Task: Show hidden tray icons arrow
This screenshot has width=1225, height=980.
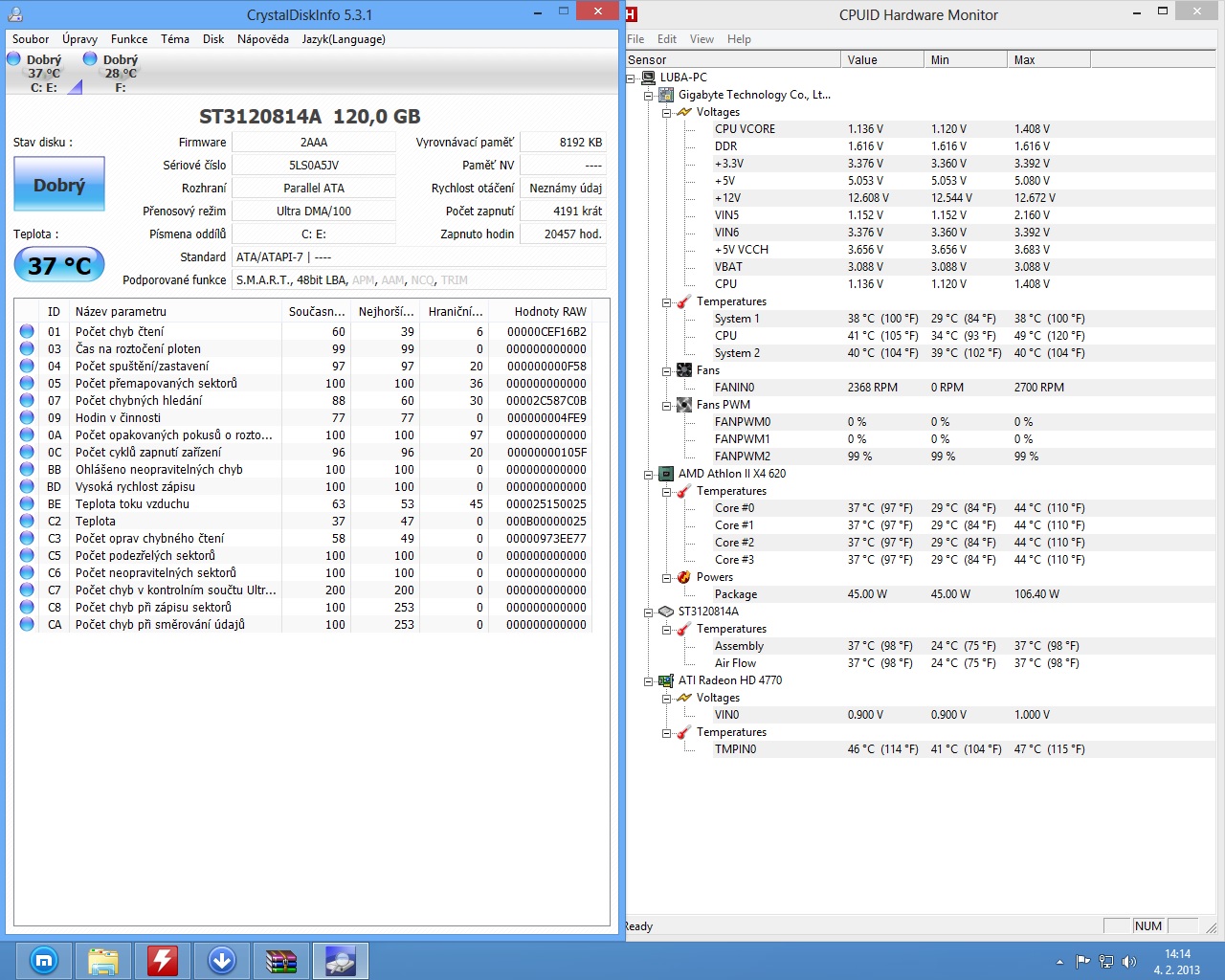Action: pyautogui.click(x=1059, y=961)
